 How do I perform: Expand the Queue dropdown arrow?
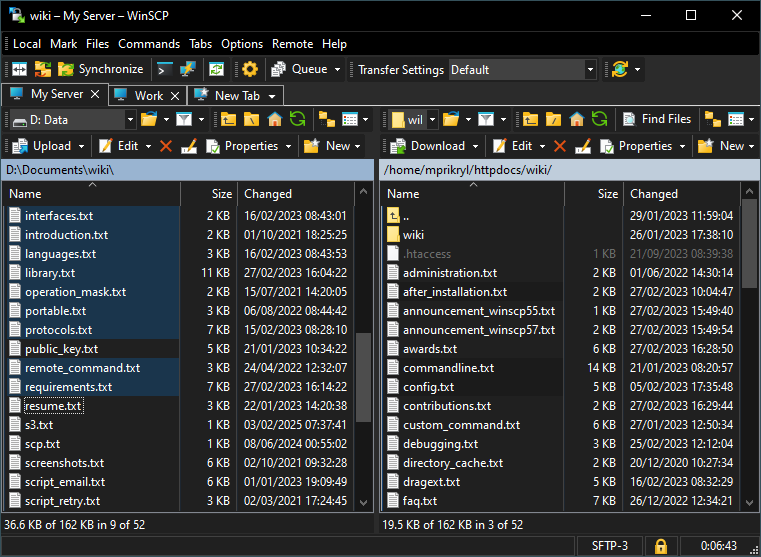[337, 70]
